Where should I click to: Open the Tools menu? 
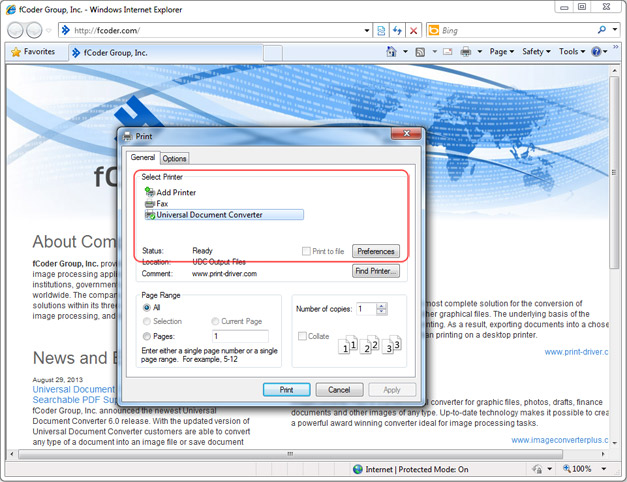(x=572, y=52)
